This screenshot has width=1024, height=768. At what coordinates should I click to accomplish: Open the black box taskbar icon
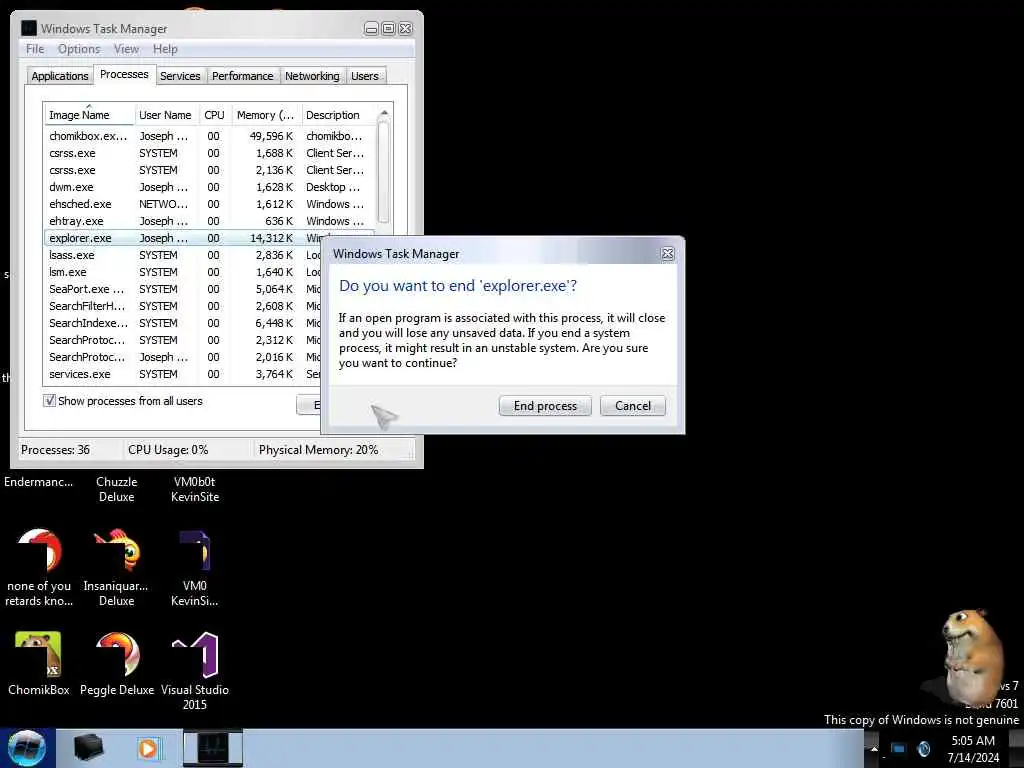click(x=88, y=748)
